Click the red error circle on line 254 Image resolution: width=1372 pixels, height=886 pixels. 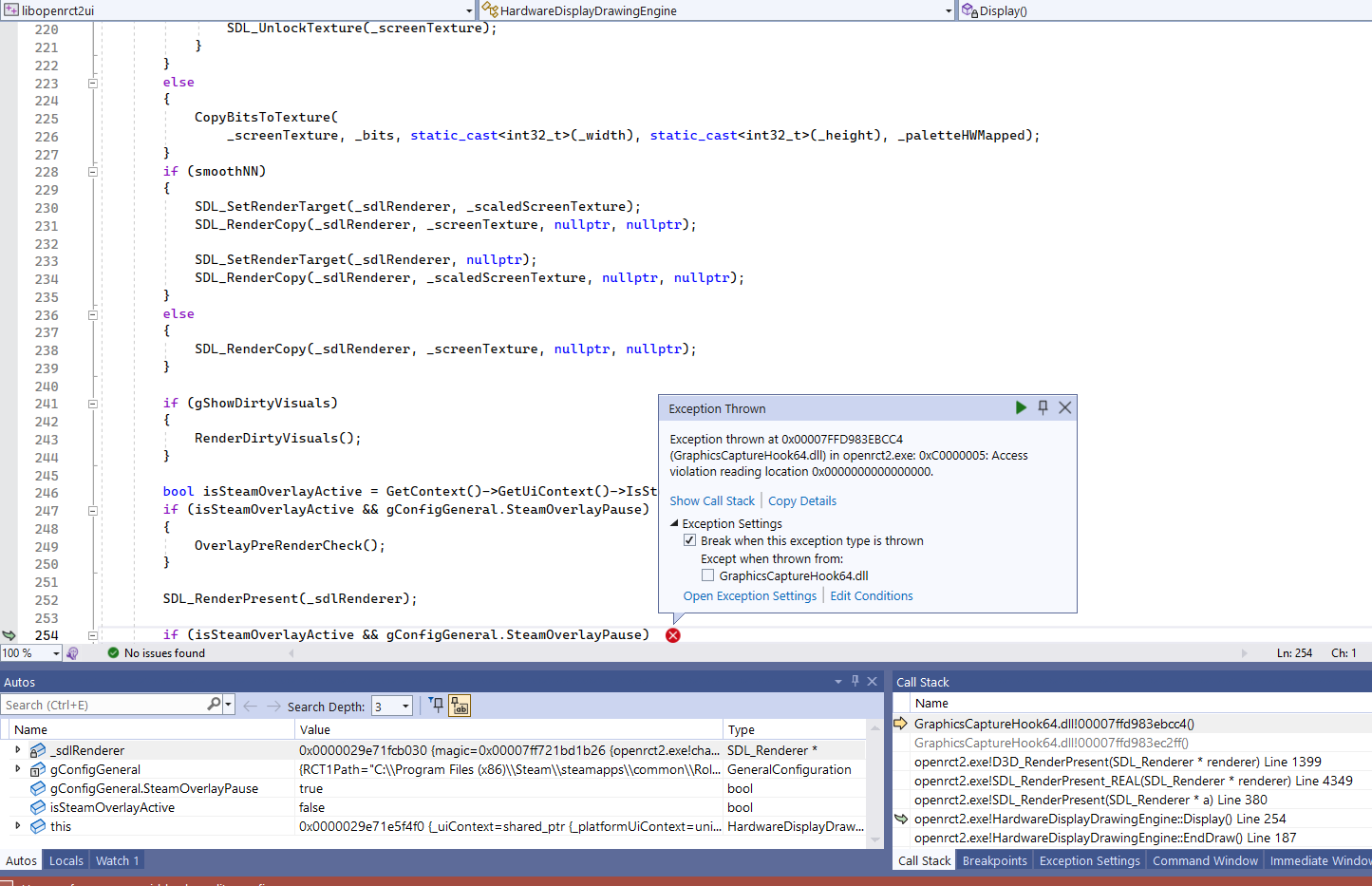pos(673,635)
